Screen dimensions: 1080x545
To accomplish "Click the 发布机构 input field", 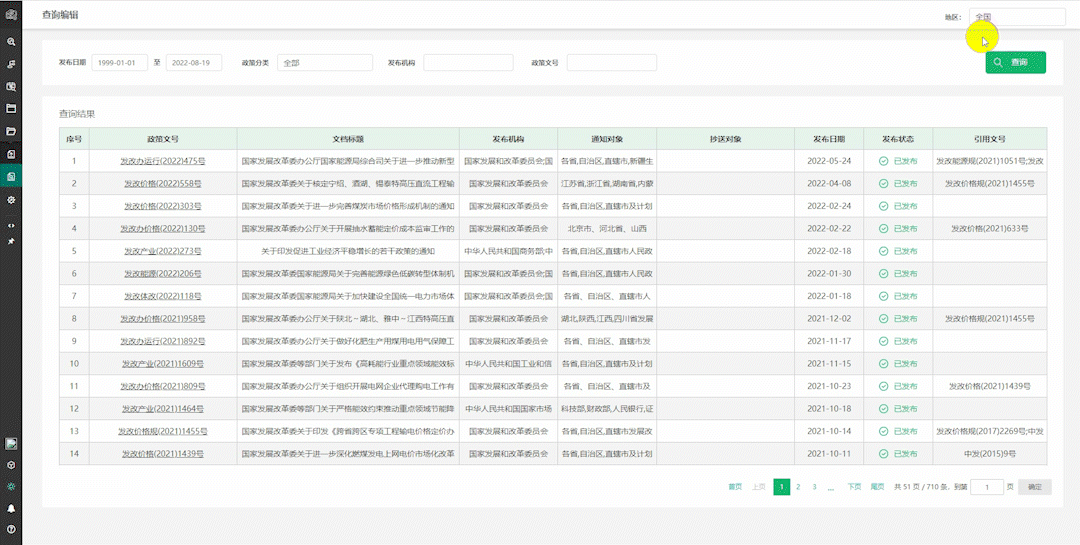I will tap(468, 63).
